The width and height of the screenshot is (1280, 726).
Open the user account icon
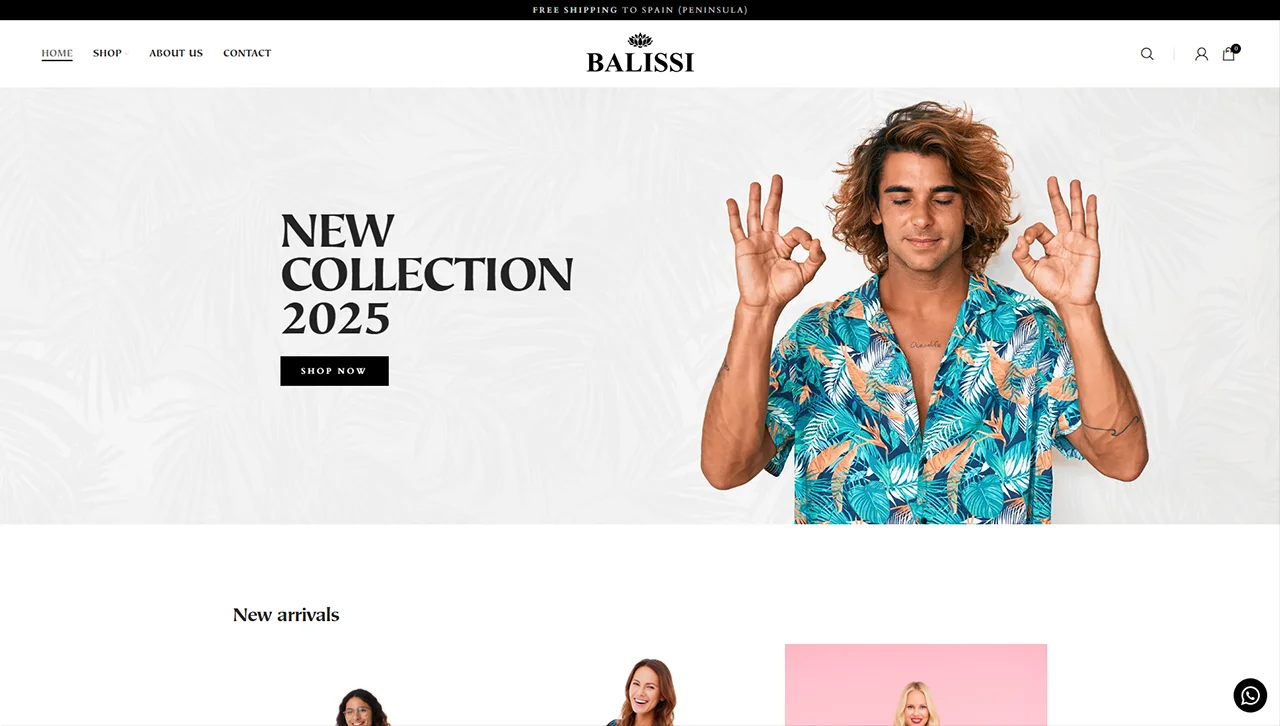click(1201, 54)
